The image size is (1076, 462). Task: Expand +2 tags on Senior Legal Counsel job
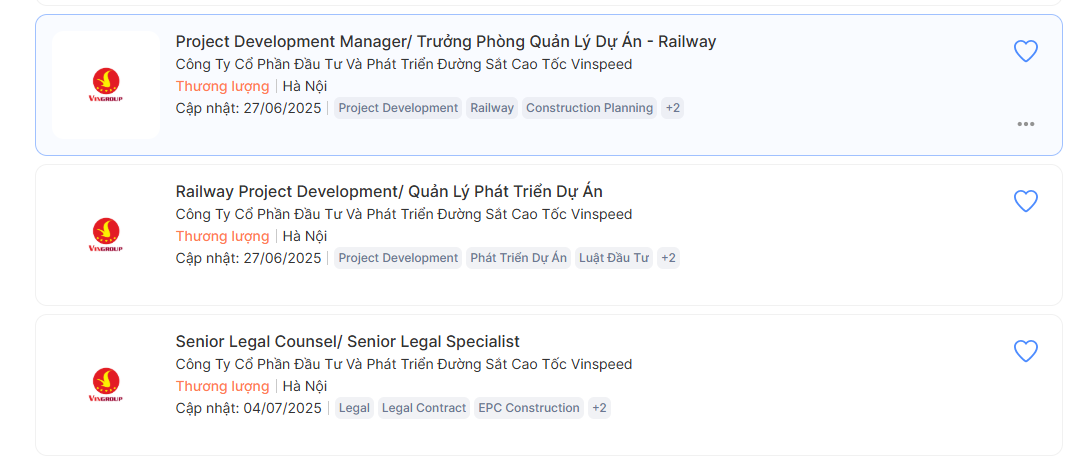coord(599,408)
